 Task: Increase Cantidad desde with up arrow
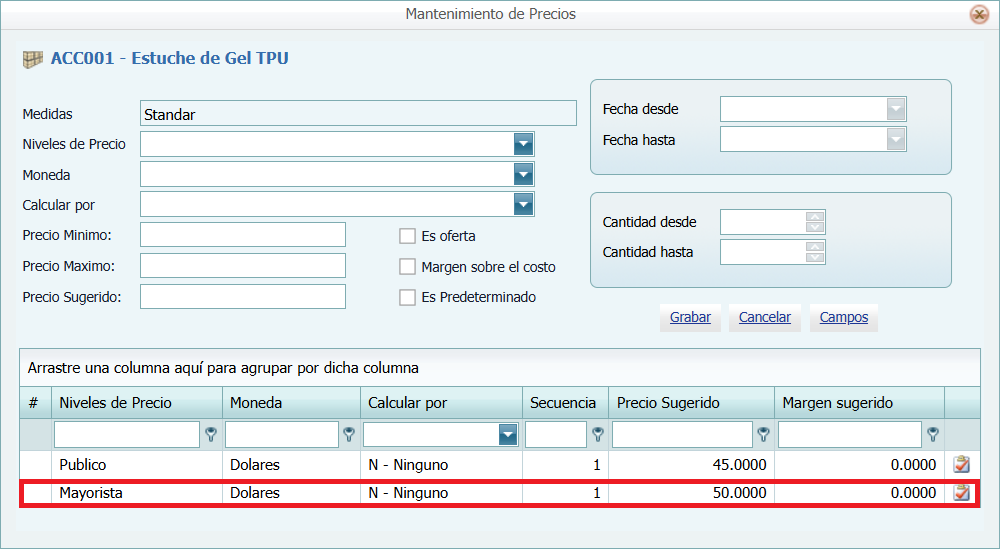[x=815, y=216]
